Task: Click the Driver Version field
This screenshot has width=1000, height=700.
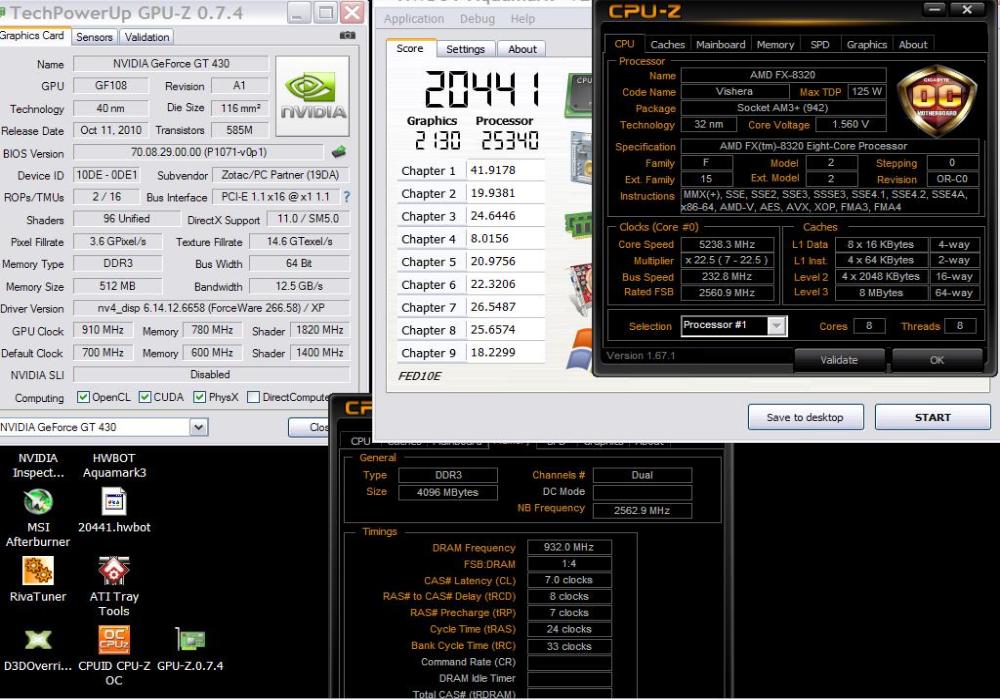Action: click(211, 308)
